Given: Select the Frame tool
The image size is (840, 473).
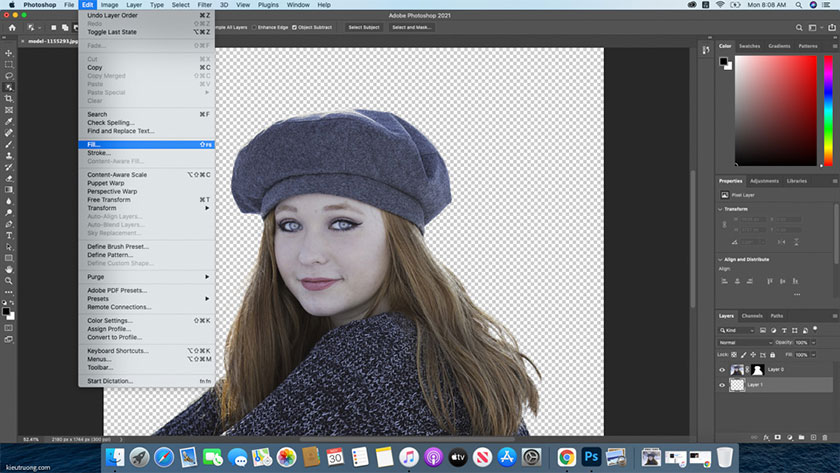Looking at the screenshot, I should click(9, 110).
